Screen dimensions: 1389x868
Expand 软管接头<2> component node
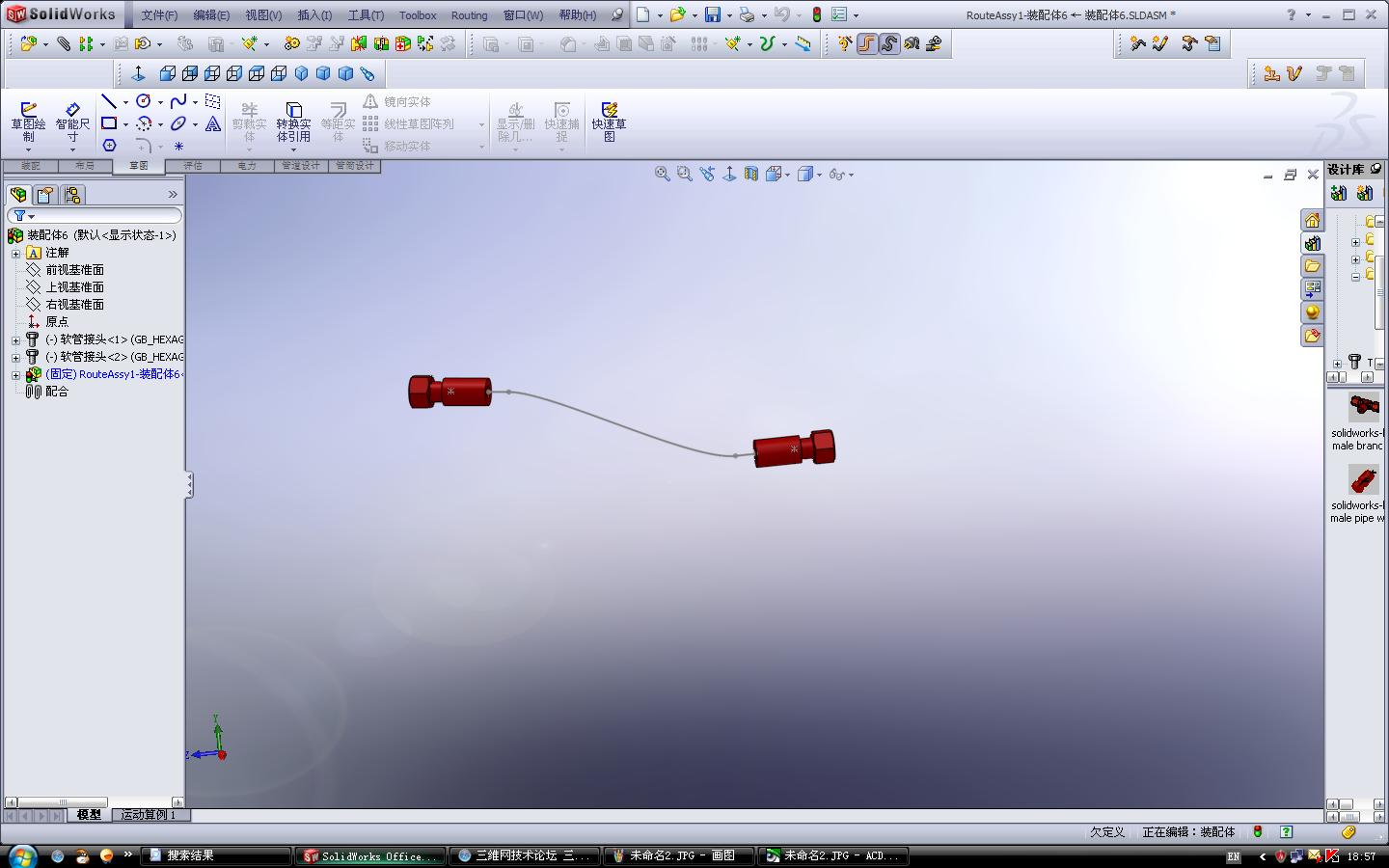15,357
